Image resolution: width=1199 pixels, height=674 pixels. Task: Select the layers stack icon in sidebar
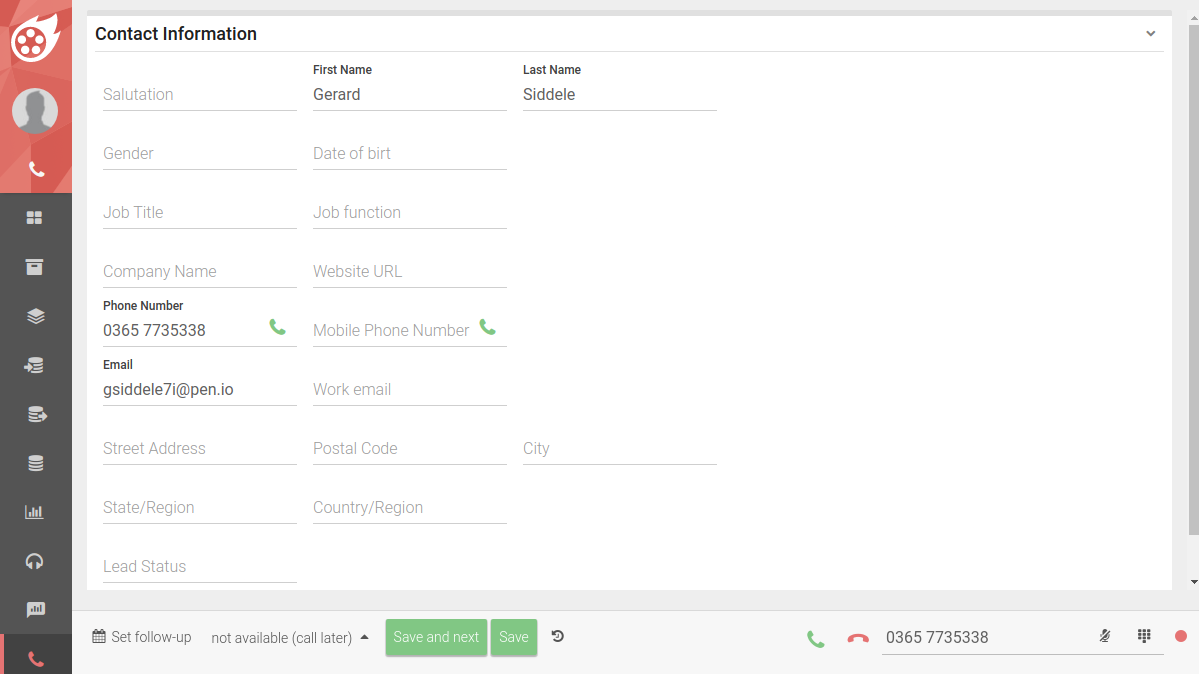point(35,316)
